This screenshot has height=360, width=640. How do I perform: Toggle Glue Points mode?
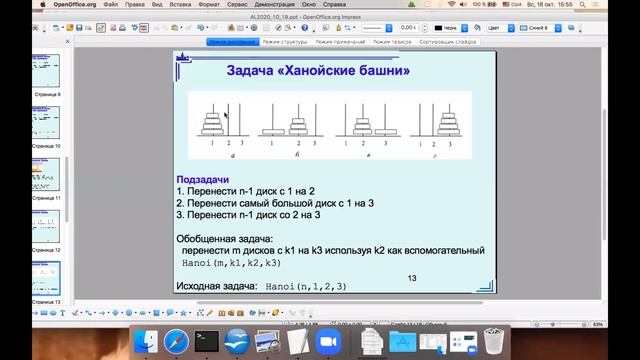click(209, 313)
